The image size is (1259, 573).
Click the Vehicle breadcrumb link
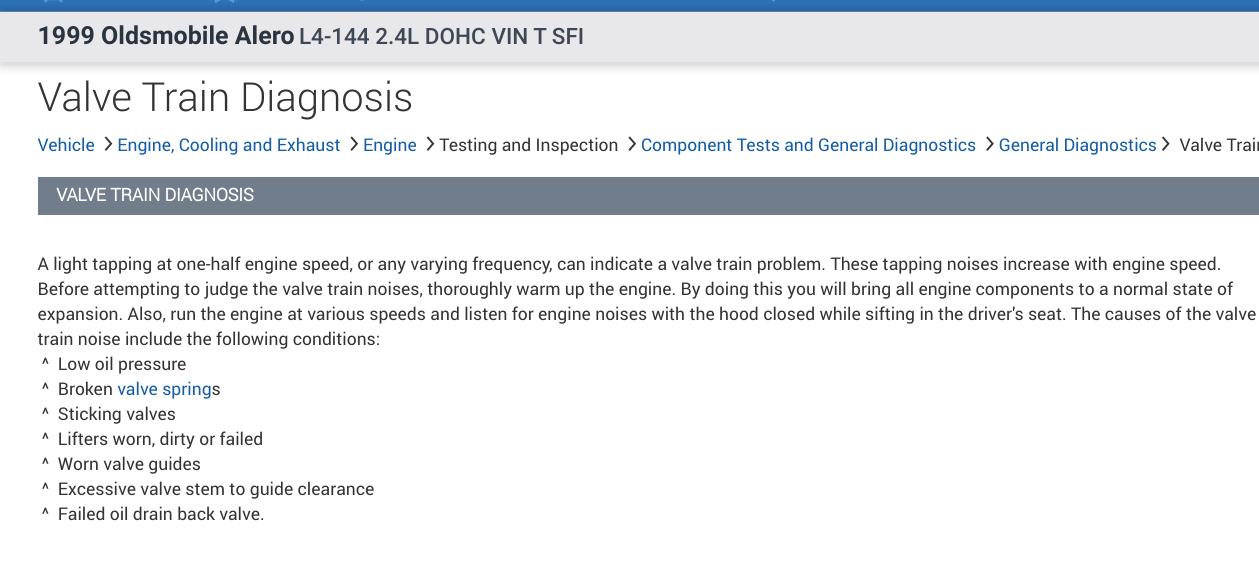point(66,145)
